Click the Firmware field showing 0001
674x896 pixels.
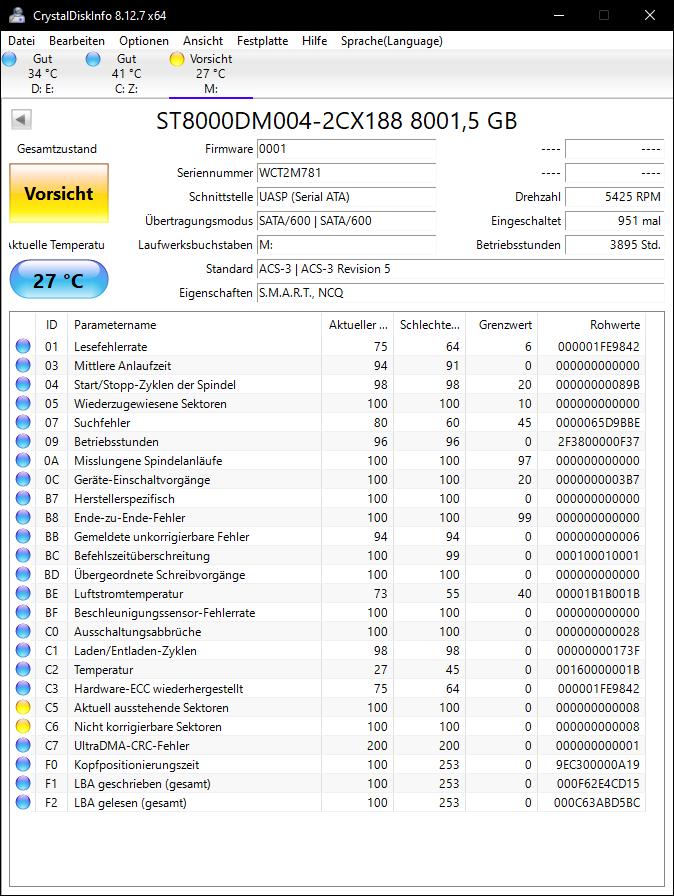346,149
